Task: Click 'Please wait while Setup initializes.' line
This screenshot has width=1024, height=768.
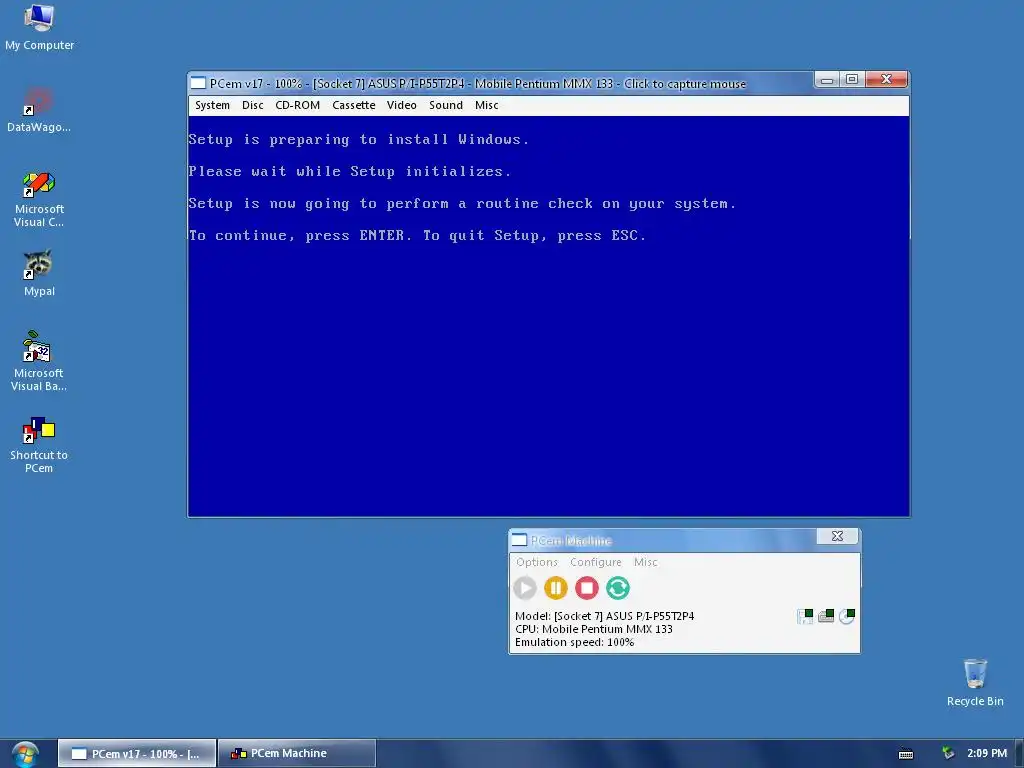Action: coord(349,171)
